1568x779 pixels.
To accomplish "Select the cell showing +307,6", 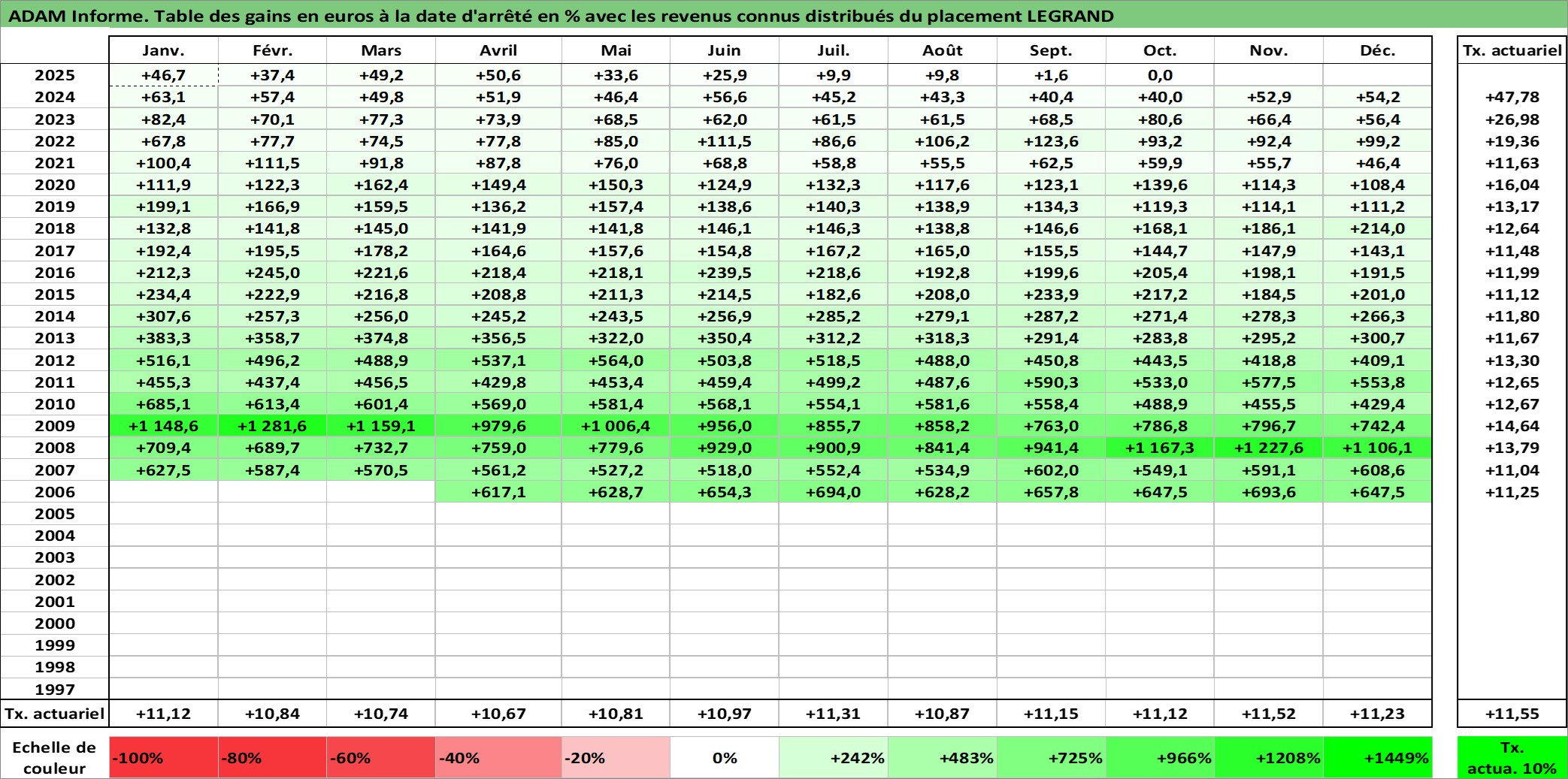I will tap(164, 316).
